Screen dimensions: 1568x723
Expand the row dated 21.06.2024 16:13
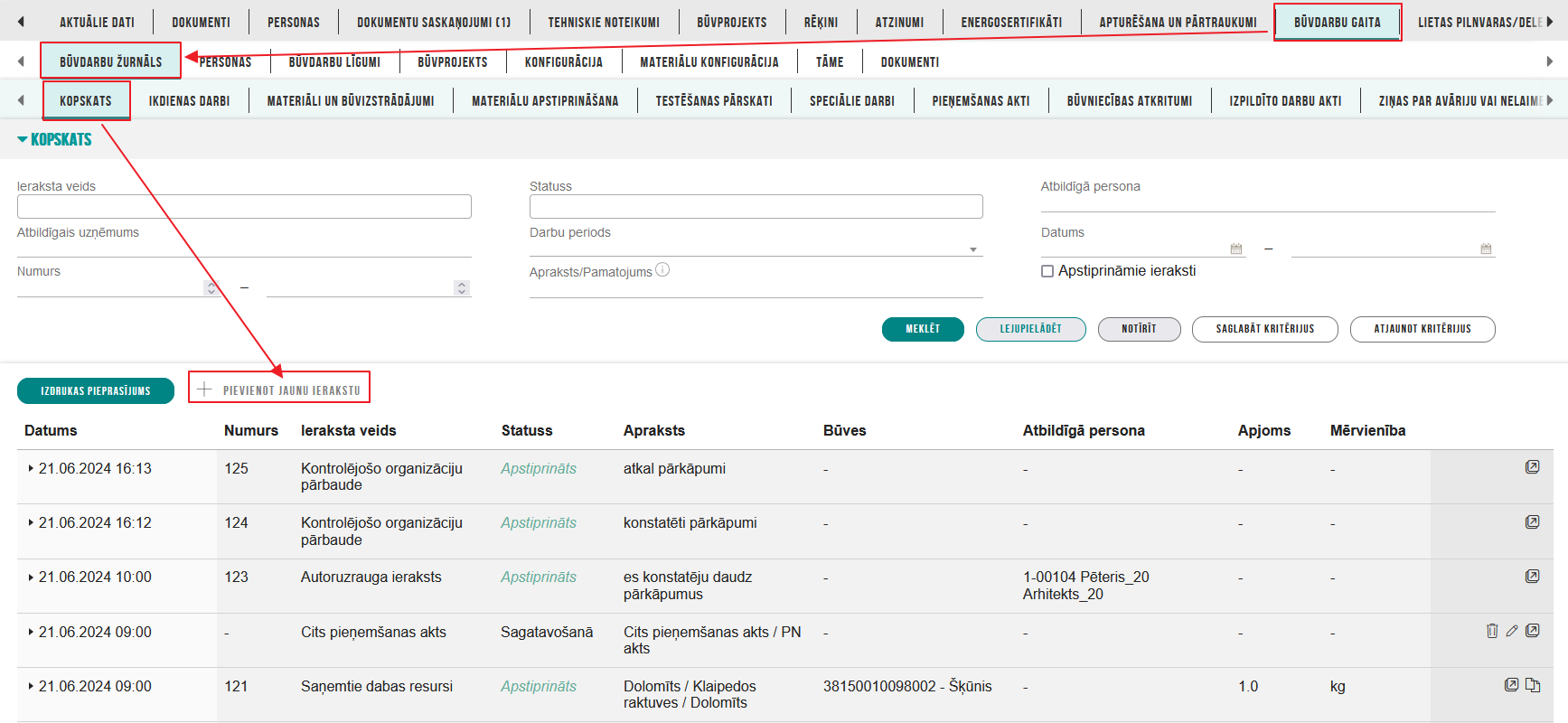31,468
